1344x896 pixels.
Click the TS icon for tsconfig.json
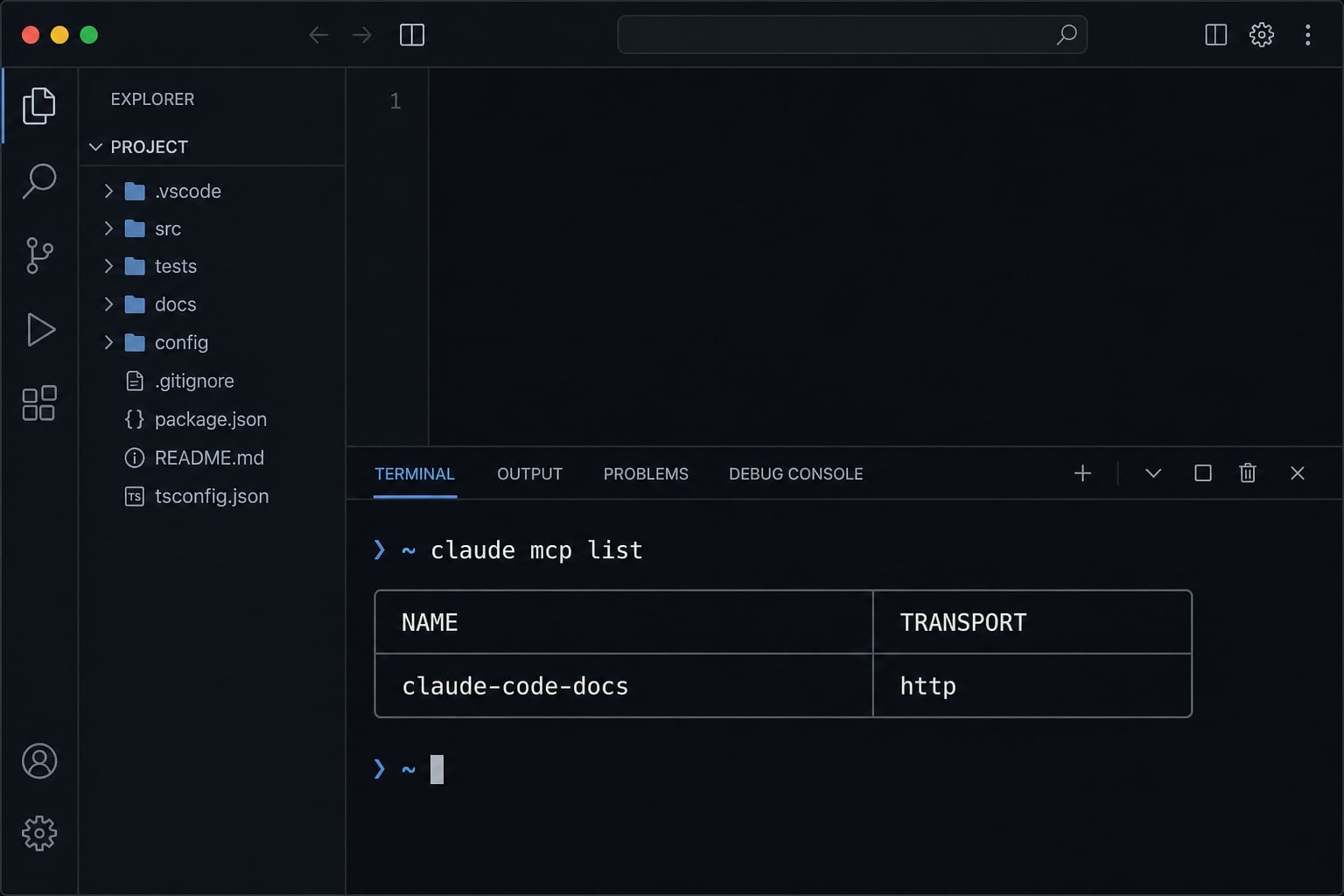point(135,496)
